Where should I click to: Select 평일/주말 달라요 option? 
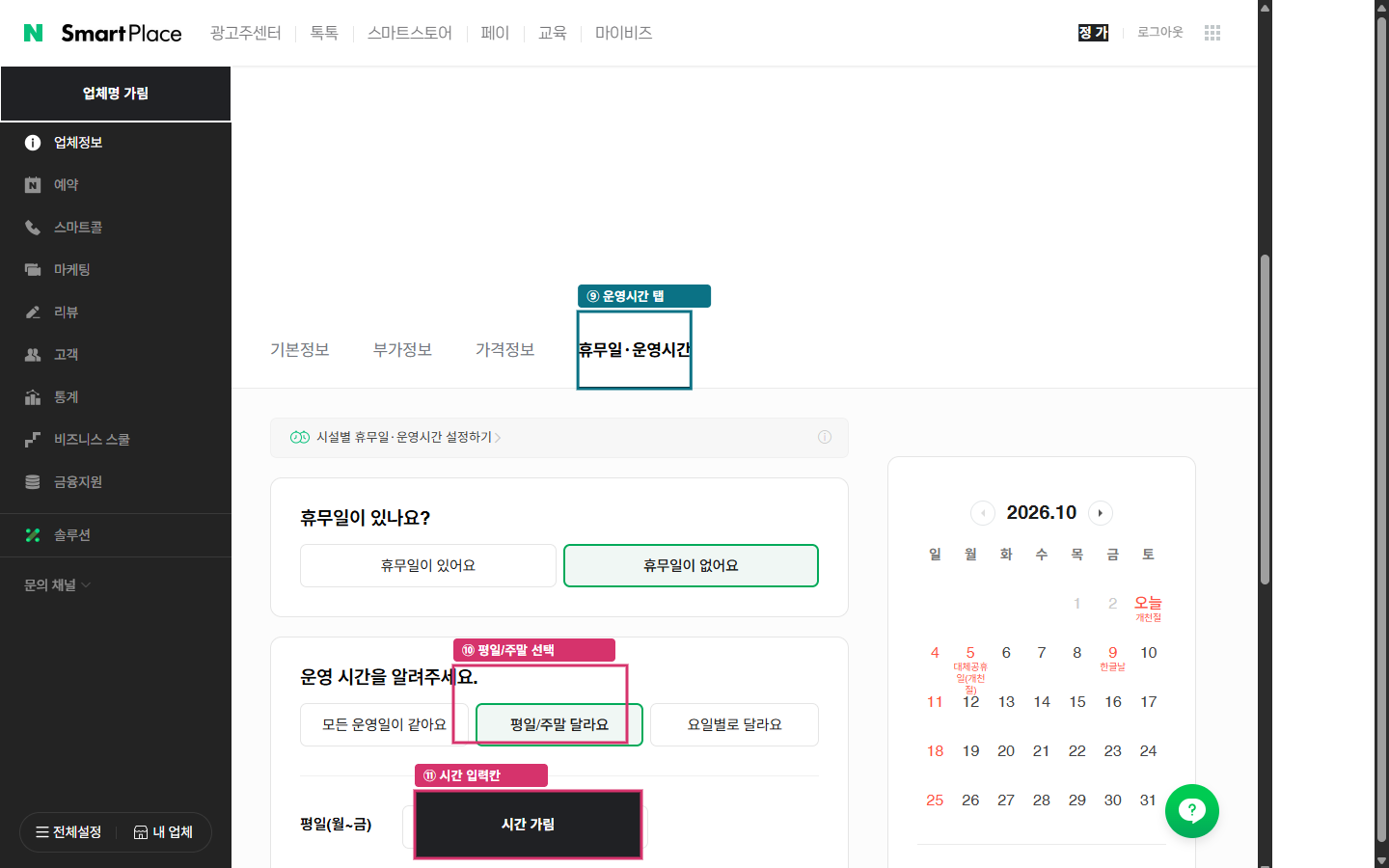pos(559,724)
